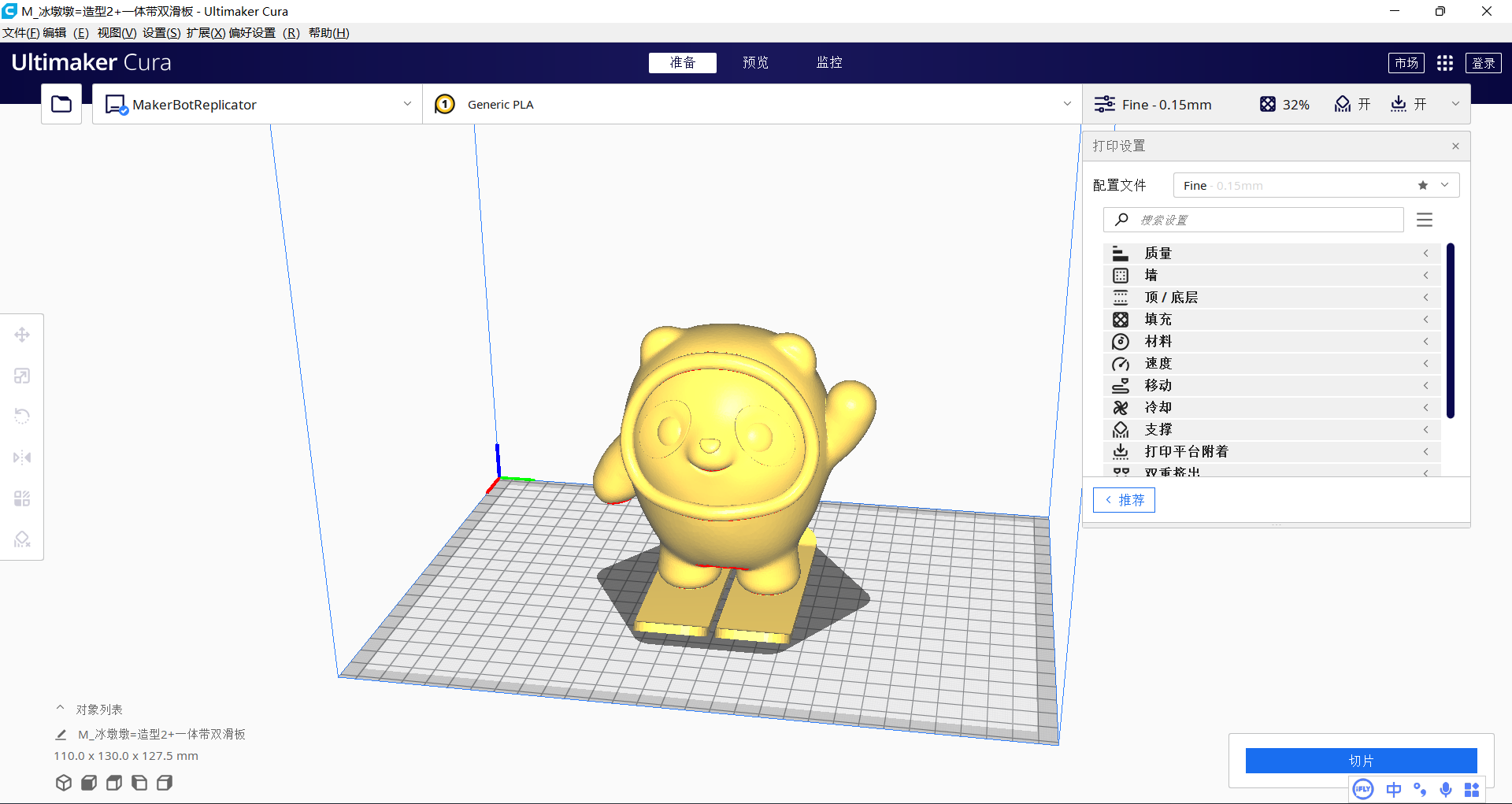Open the 扩展(X) menu
1512x804 pixels.
tap(206, 32)
